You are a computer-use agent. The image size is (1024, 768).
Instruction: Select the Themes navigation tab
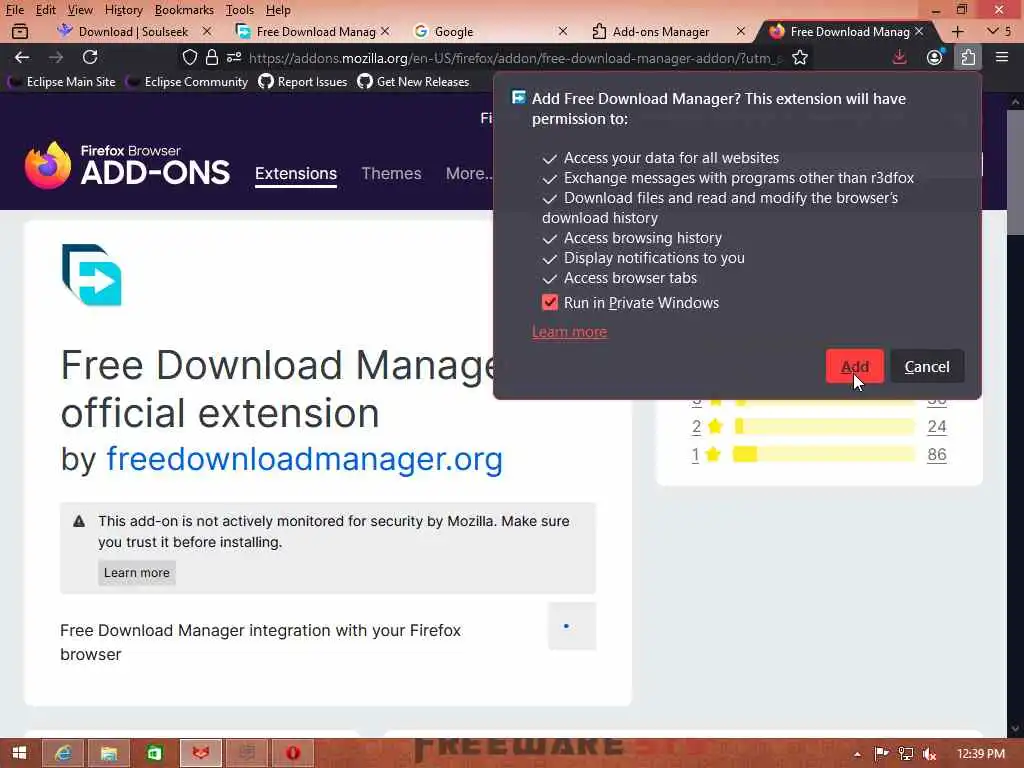(x=391, y=173)
